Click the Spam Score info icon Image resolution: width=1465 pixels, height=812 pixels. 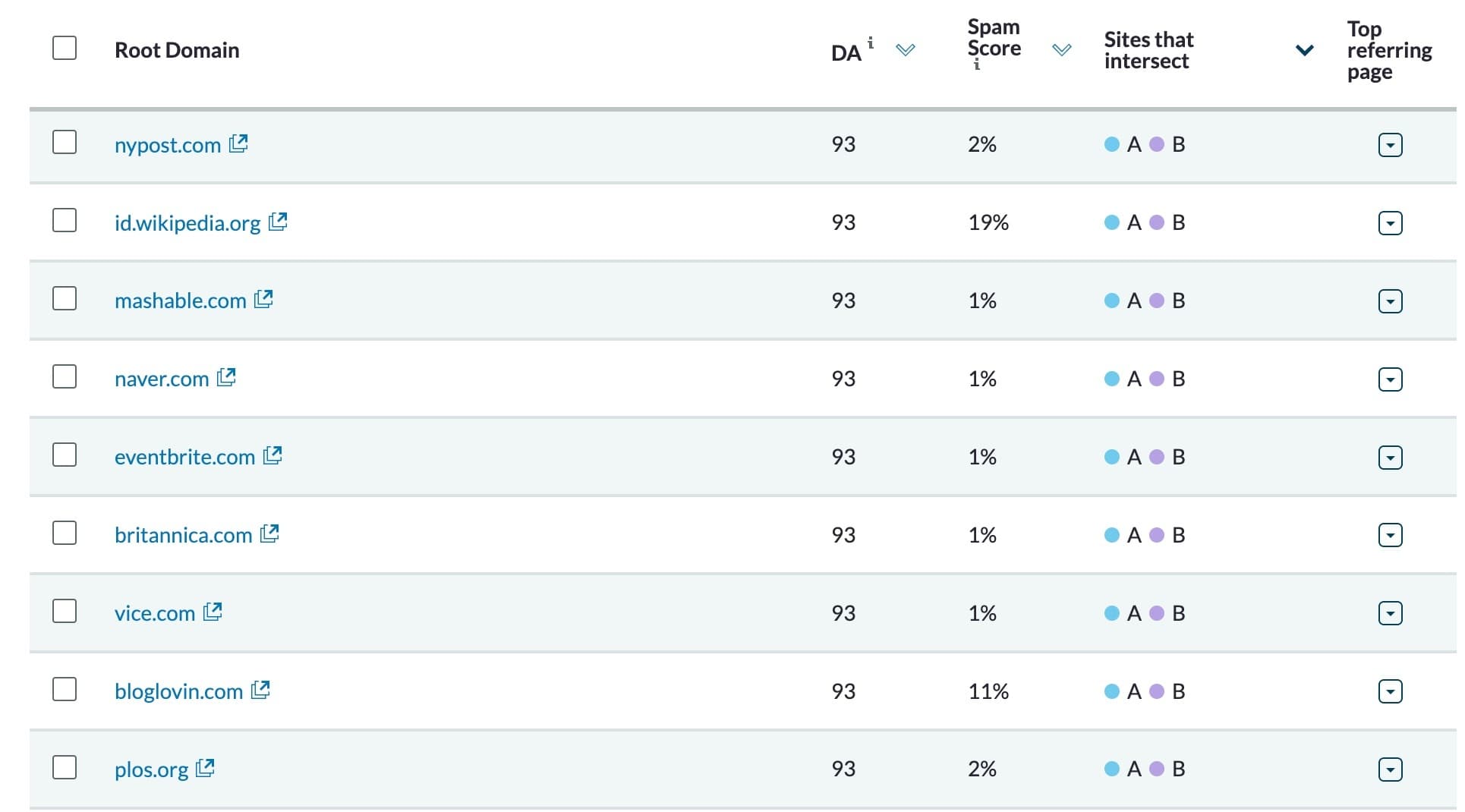pyautogui.click(x=976, y=67)
